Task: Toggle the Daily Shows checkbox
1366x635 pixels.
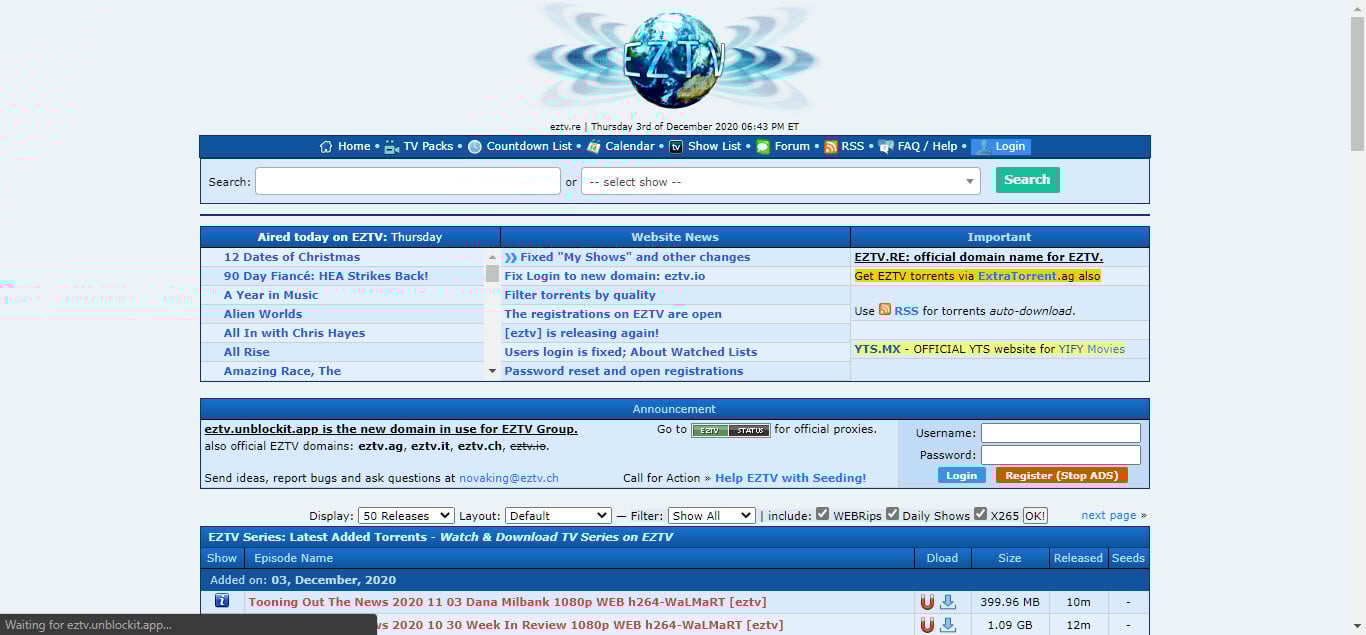Action: 892,514
